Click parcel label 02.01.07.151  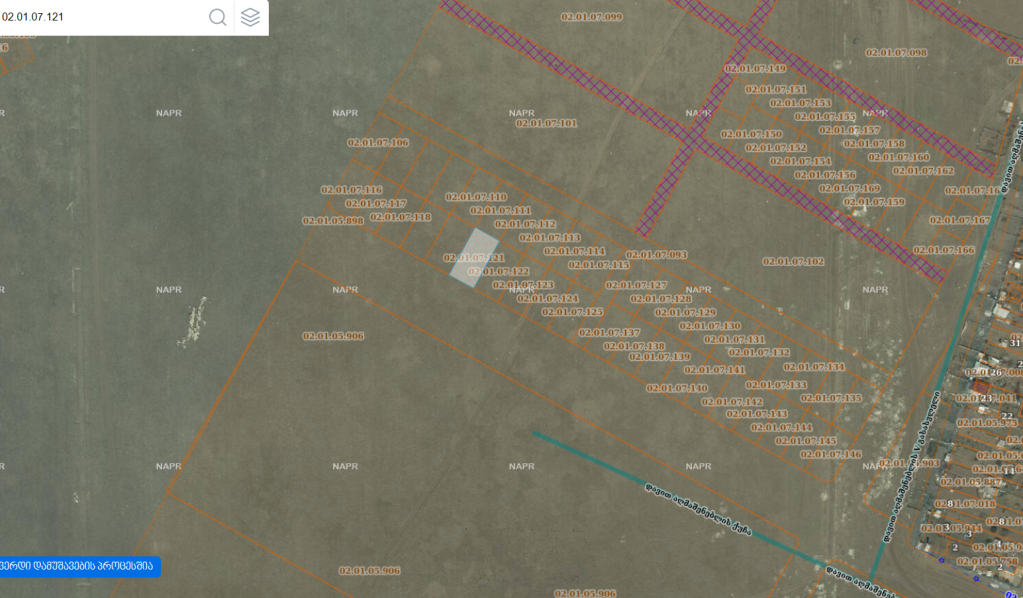tap(776, 89)
